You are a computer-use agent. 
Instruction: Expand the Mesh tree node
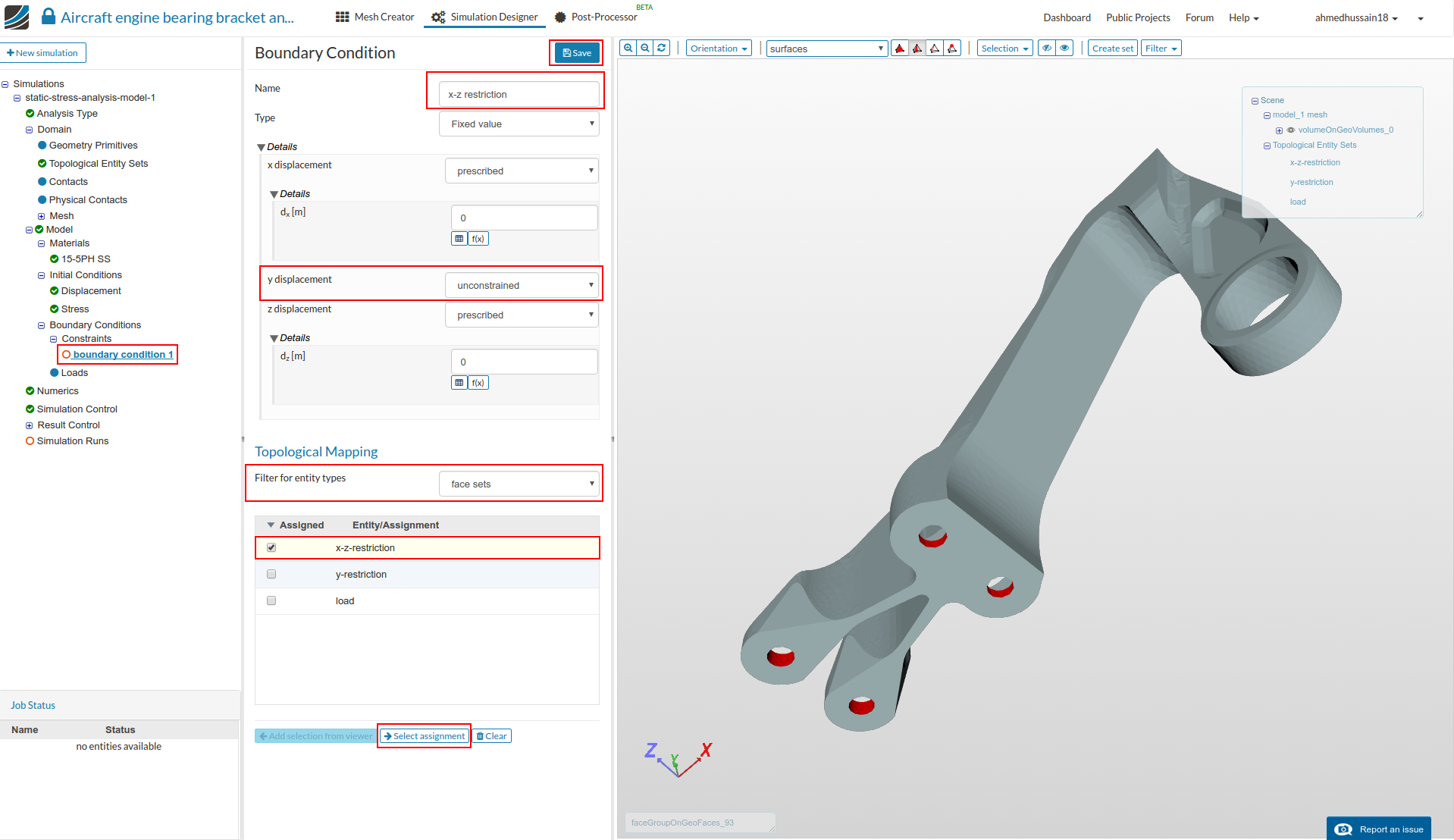point(42,217)
